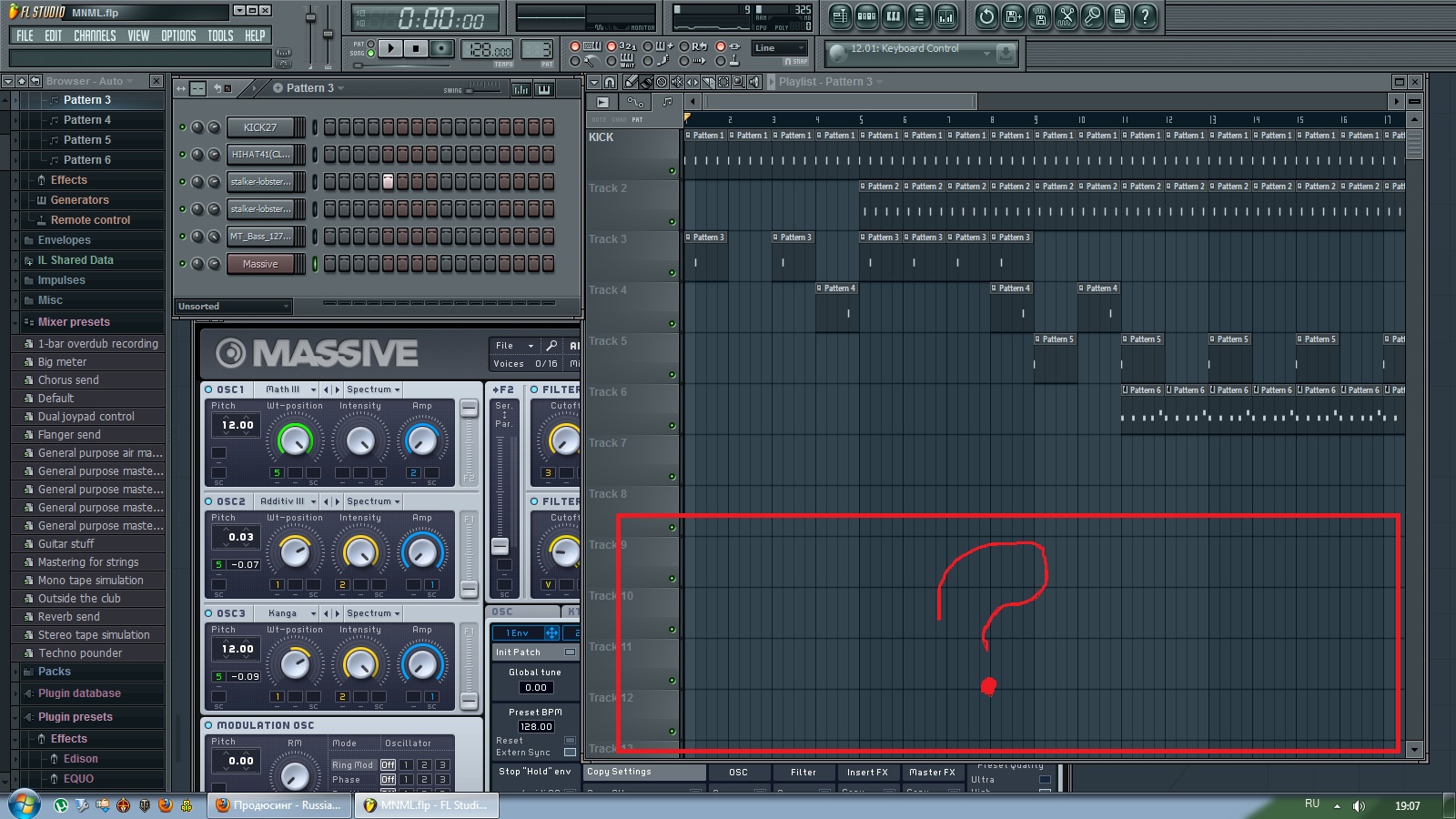The image size is (1456, 819).
Task: Click the help question mark icon
Action: click(1145, 16)
